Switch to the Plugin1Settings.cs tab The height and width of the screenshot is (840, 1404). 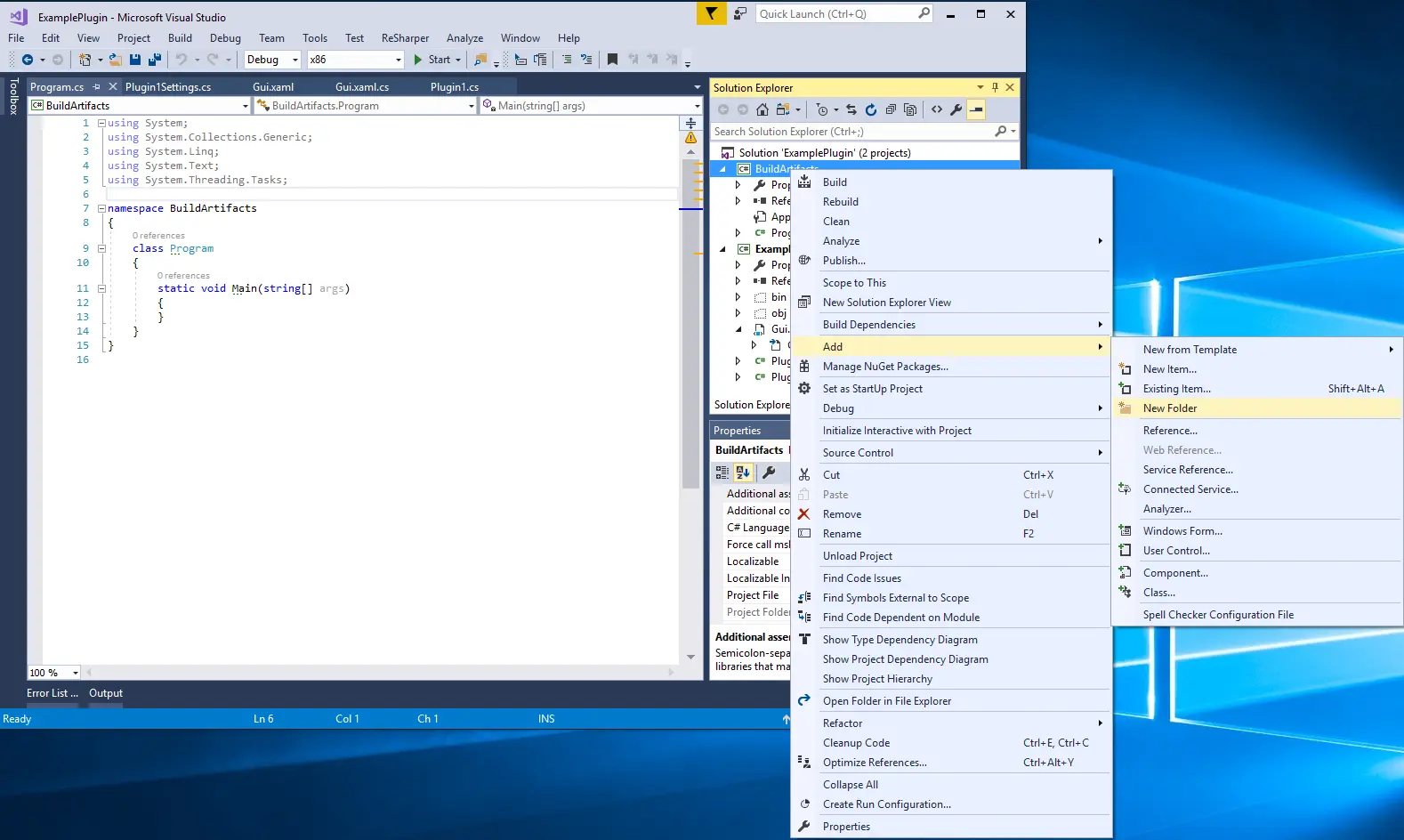point(168,86)
